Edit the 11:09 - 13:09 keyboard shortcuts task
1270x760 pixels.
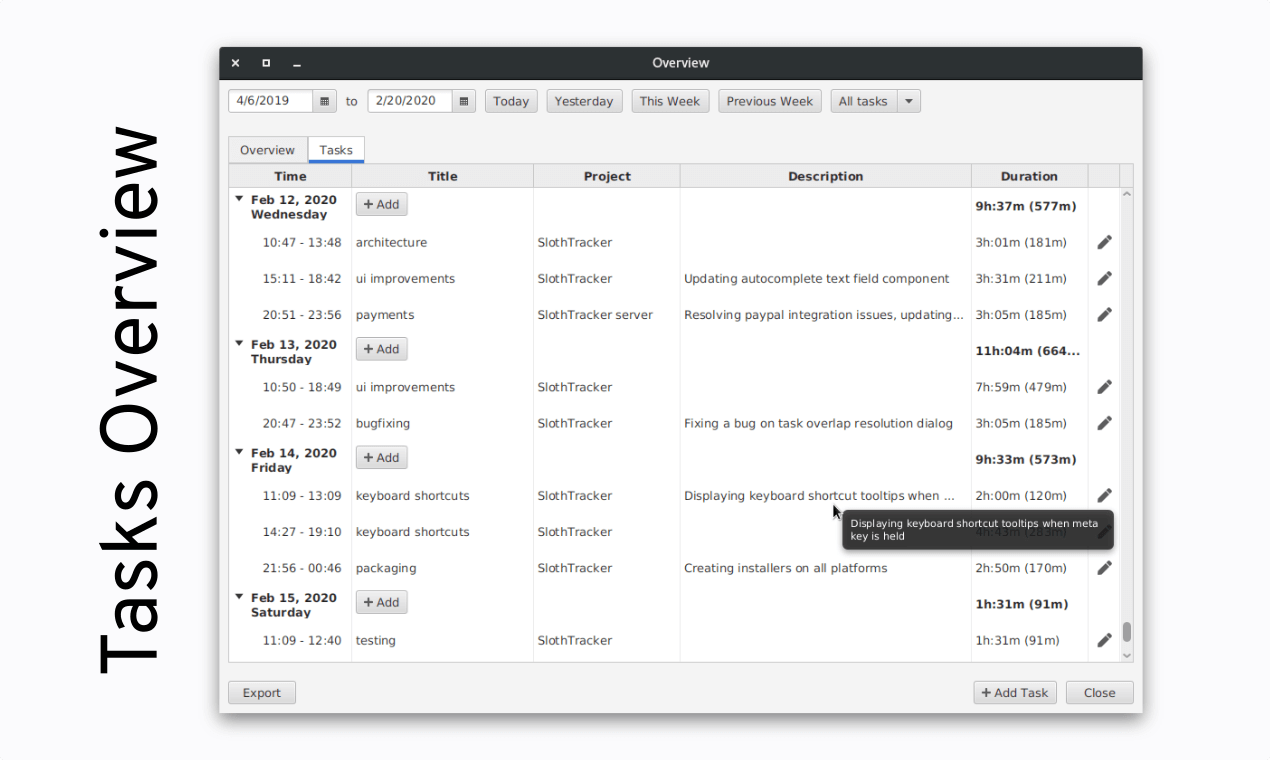1104,495
